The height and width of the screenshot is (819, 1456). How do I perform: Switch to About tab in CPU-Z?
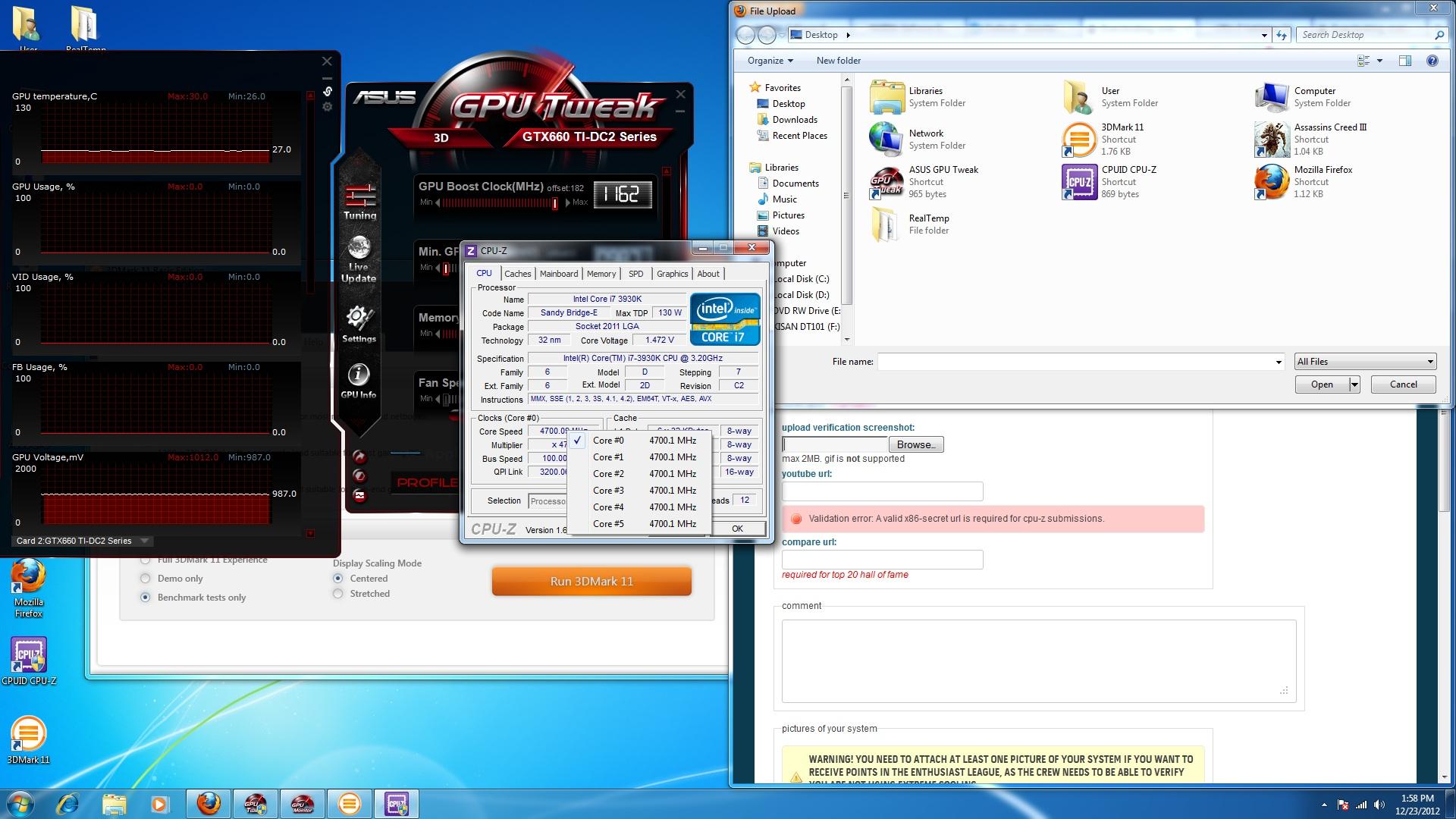[x=708, y=274]
